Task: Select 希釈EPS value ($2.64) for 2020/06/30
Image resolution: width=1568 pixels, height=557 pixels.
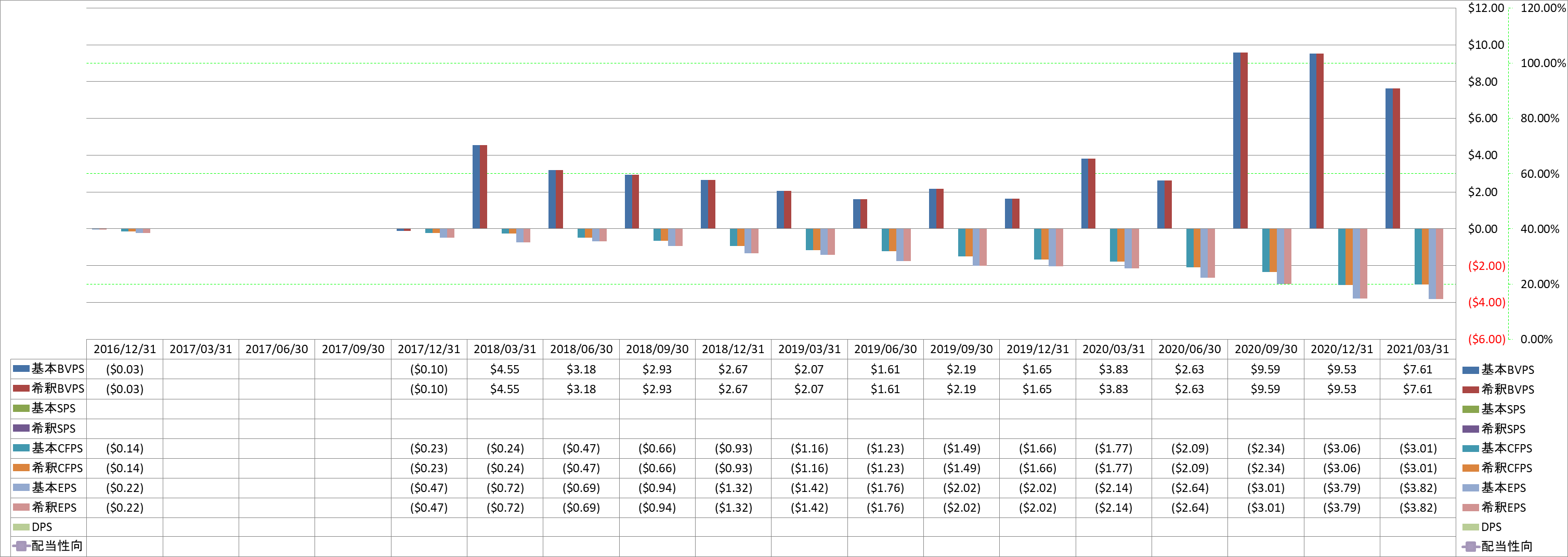Action: 1190,508
